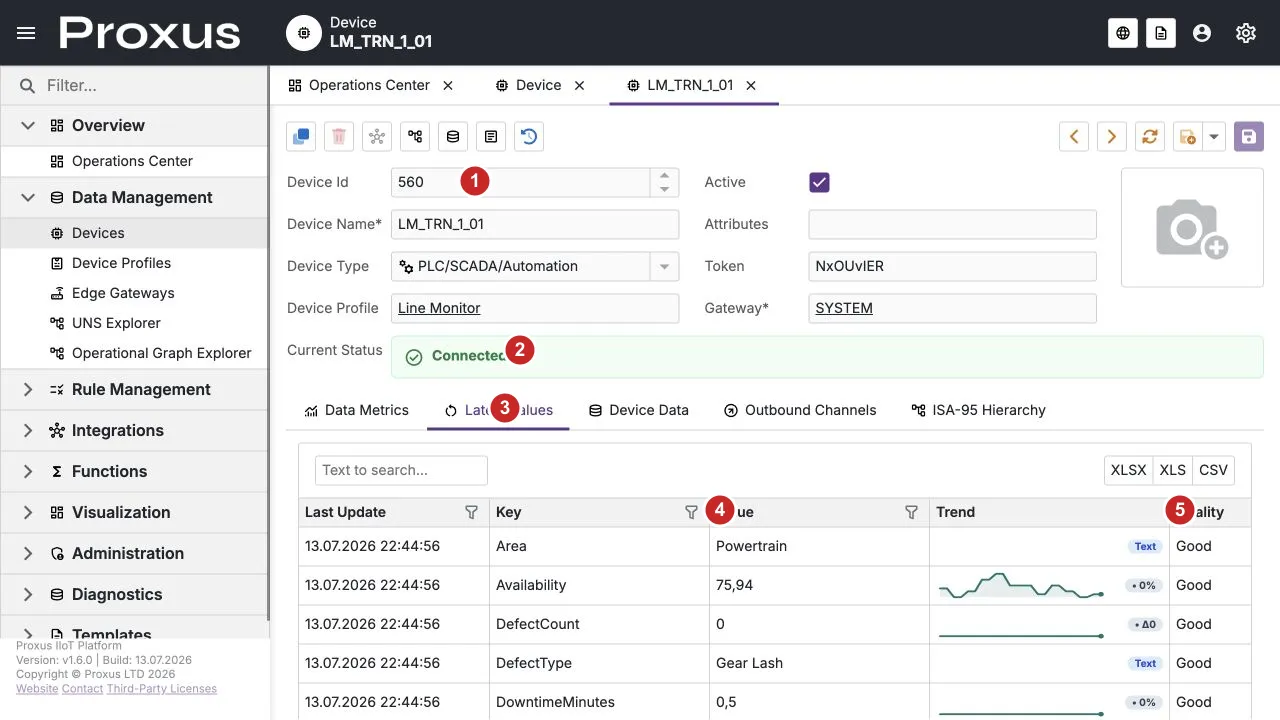Click the hierarchy tree toolbar icon
Image resolution: width=1280 pixels, height=720 pixels.
[415, 137]
